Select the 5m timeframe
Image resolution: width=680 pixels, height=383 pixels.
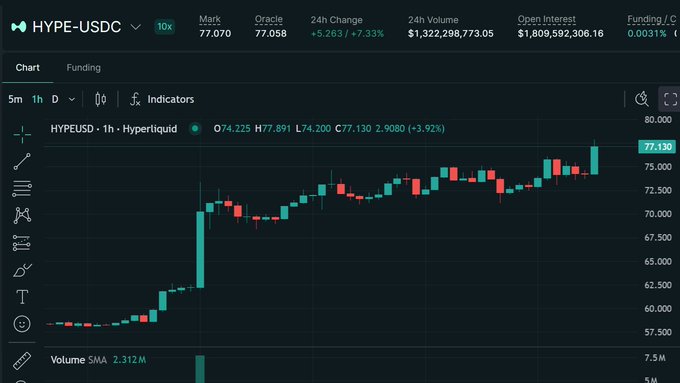coord(15,99)
